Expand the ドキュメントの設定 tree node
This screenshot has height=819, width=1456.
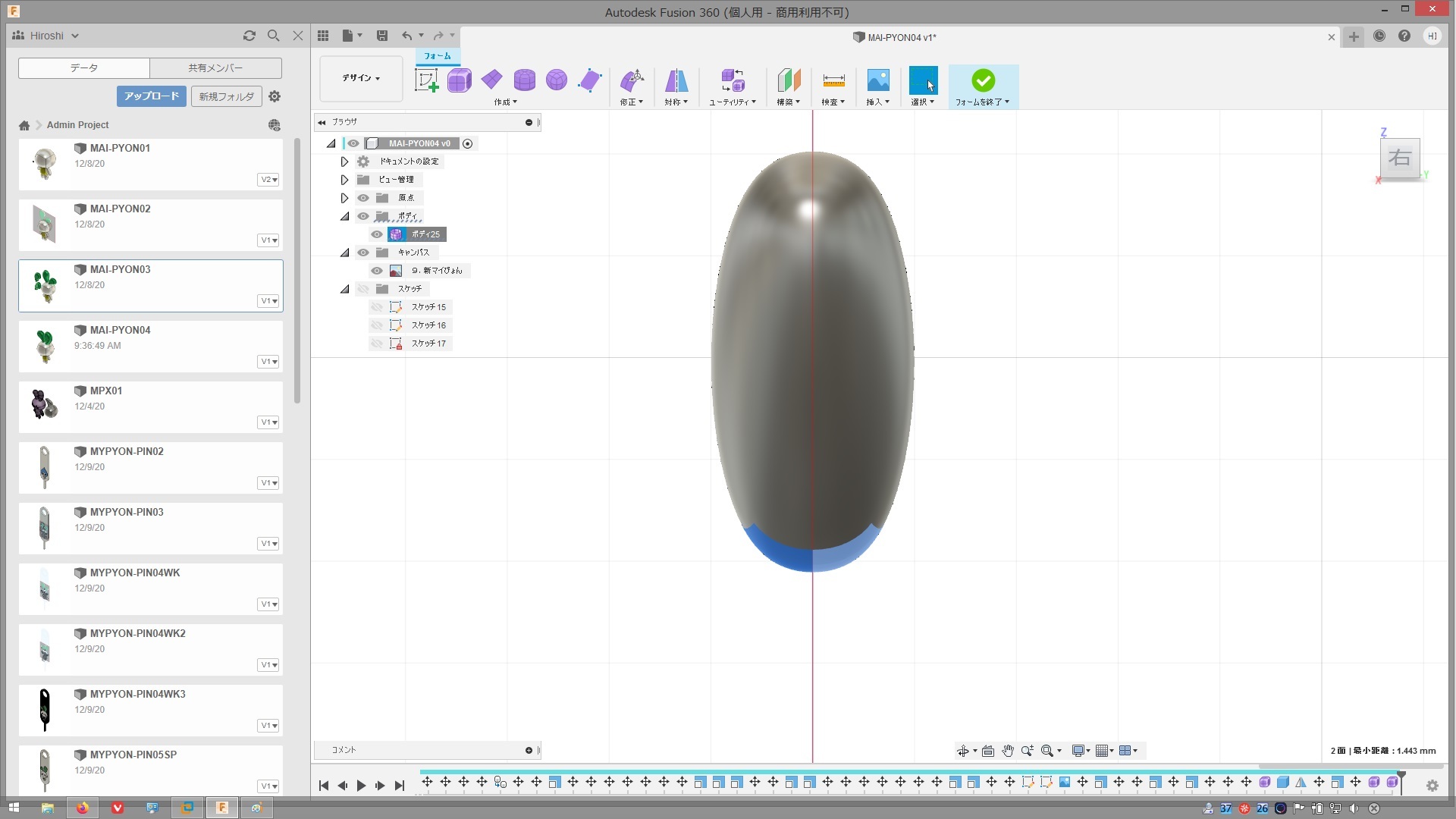pos(344,162)
